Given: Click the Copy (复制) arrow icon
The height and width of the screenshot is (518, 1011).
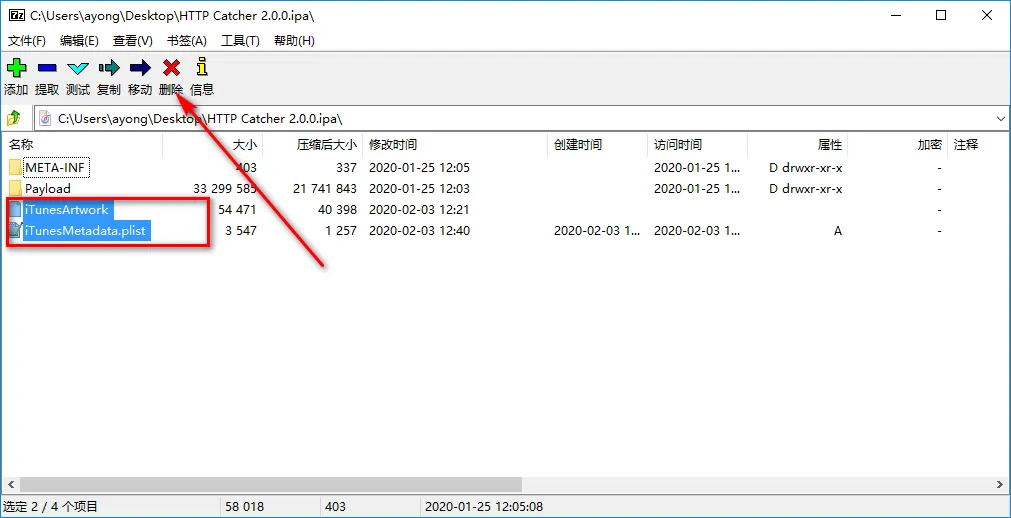Looking at the screenshot, I should pos(109,67).
